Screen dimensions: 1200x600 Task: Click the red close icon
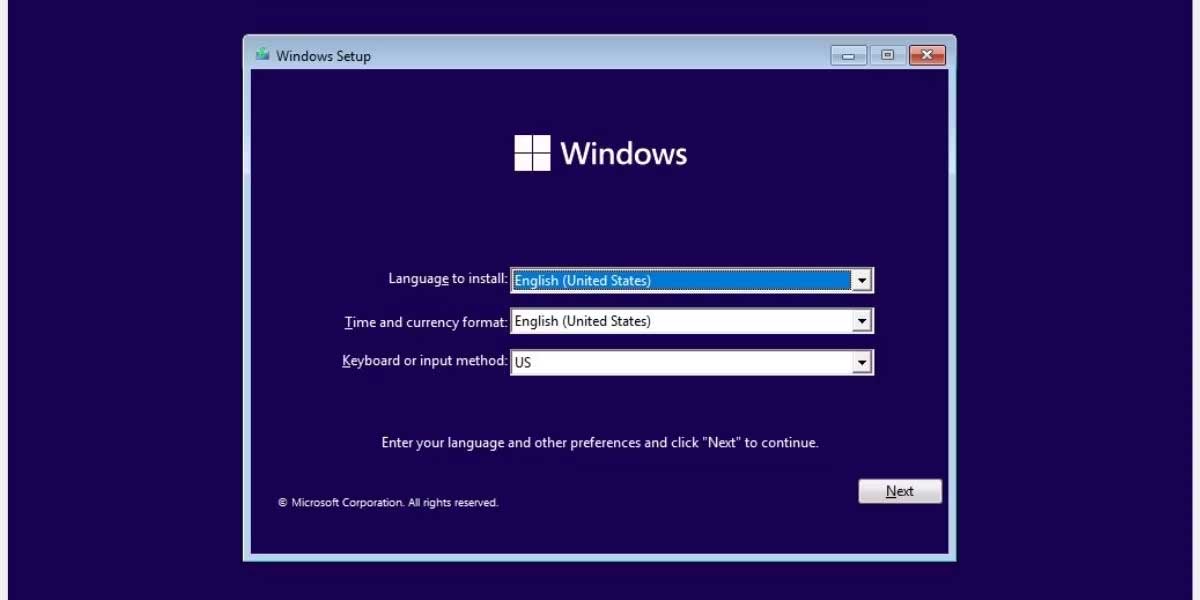pyautogui.click(x=925, y=55)
